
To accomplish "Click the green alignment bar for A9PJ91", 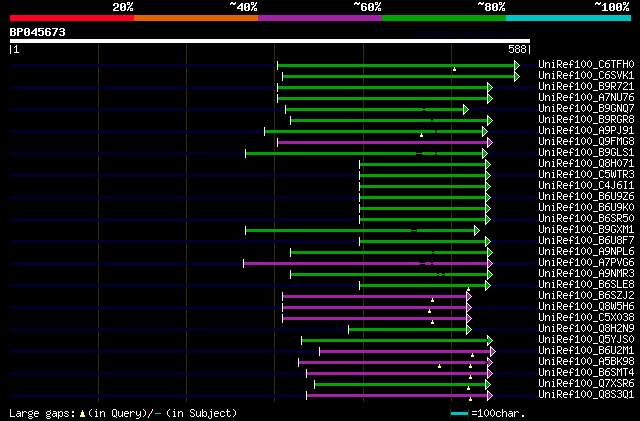I will (376, 131).
